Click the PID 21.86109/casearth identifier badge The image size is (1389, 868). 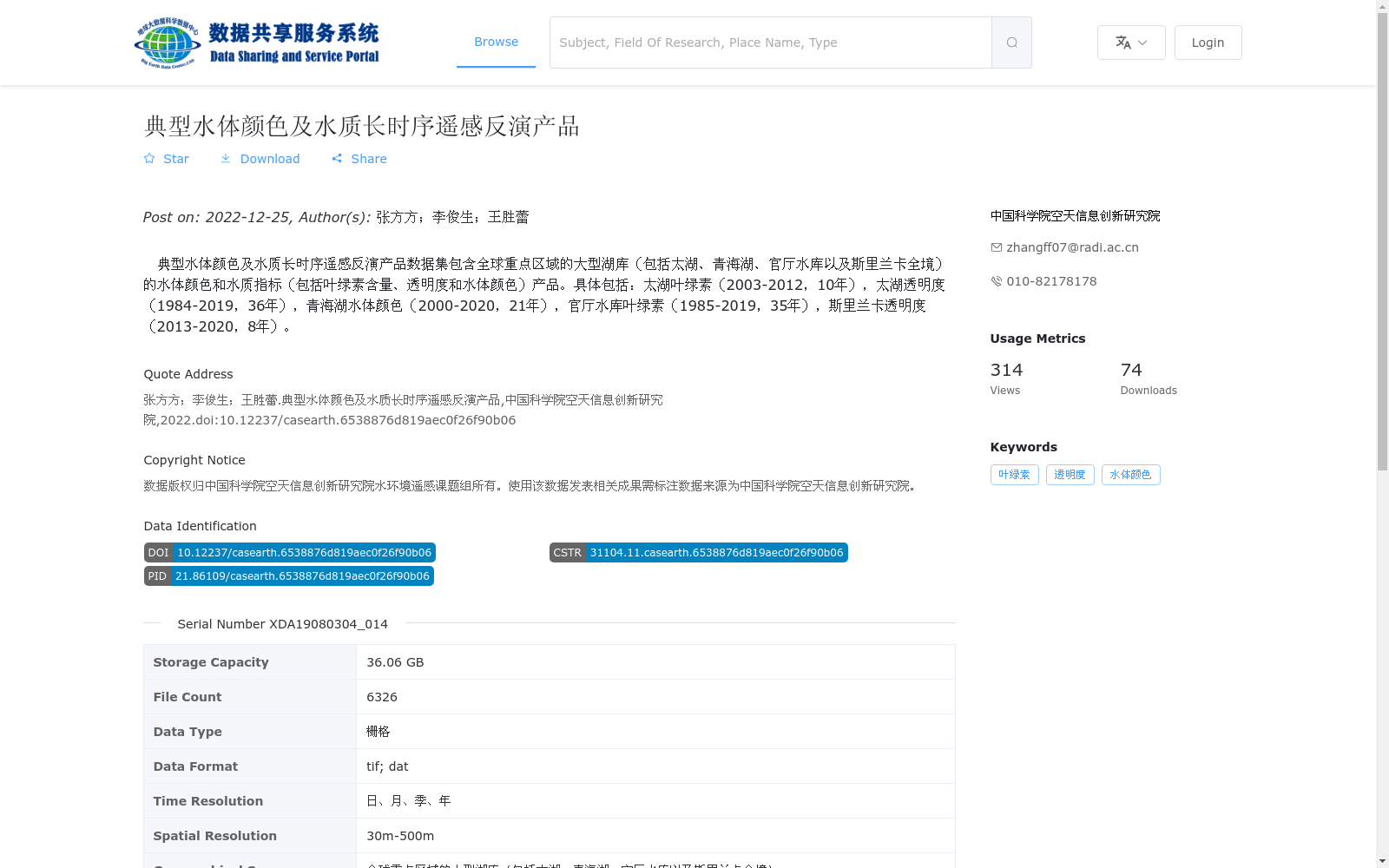click(288, 576)
